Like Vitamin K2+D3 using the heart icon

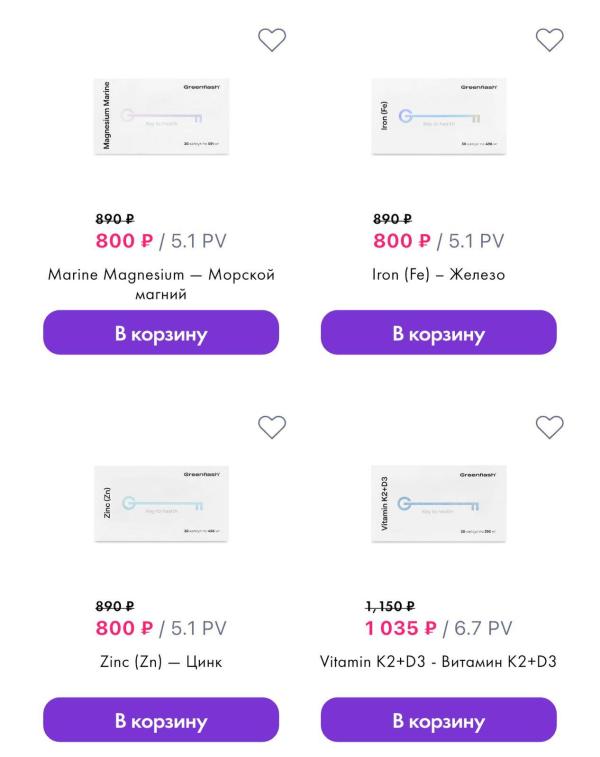point(549,426)
